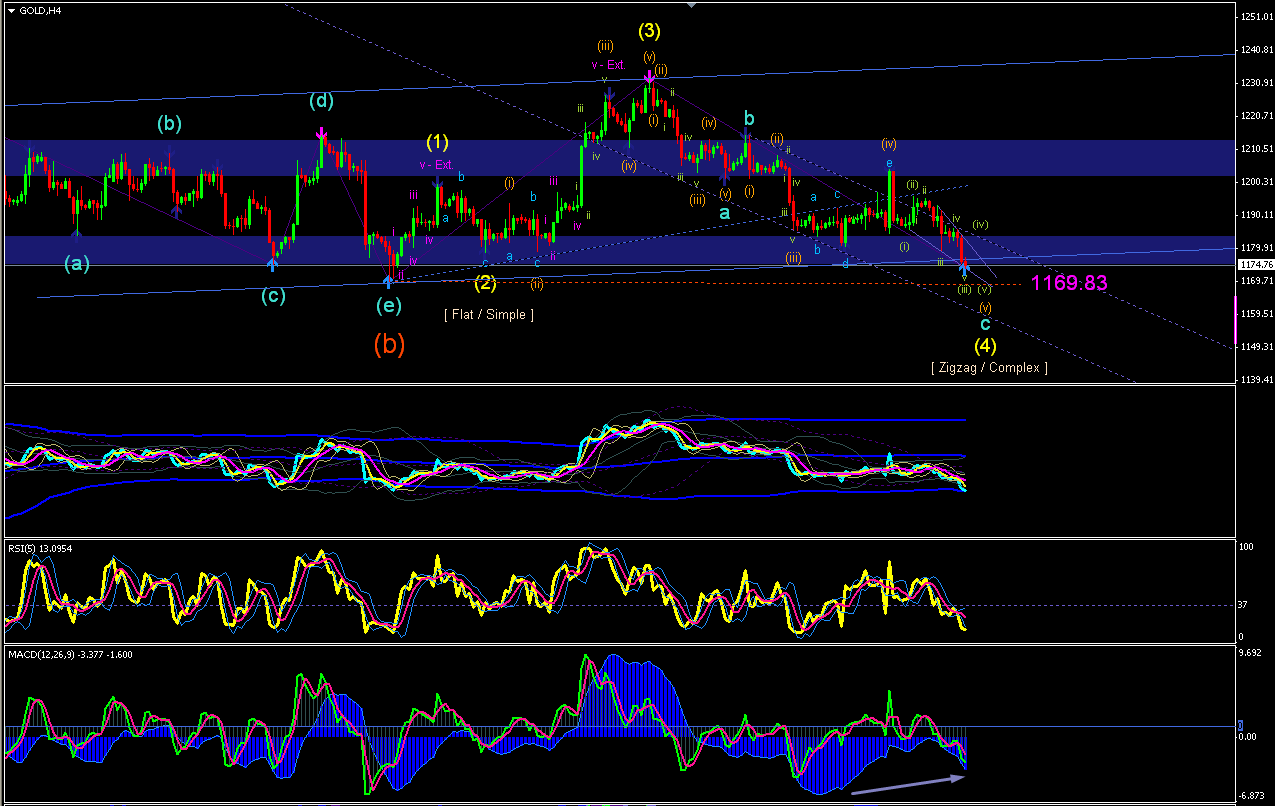Select the magenta vertical bar on the price axis
Image resolution: width=1275 pixels, height=806 pixels.
(x=1236, y=318)
